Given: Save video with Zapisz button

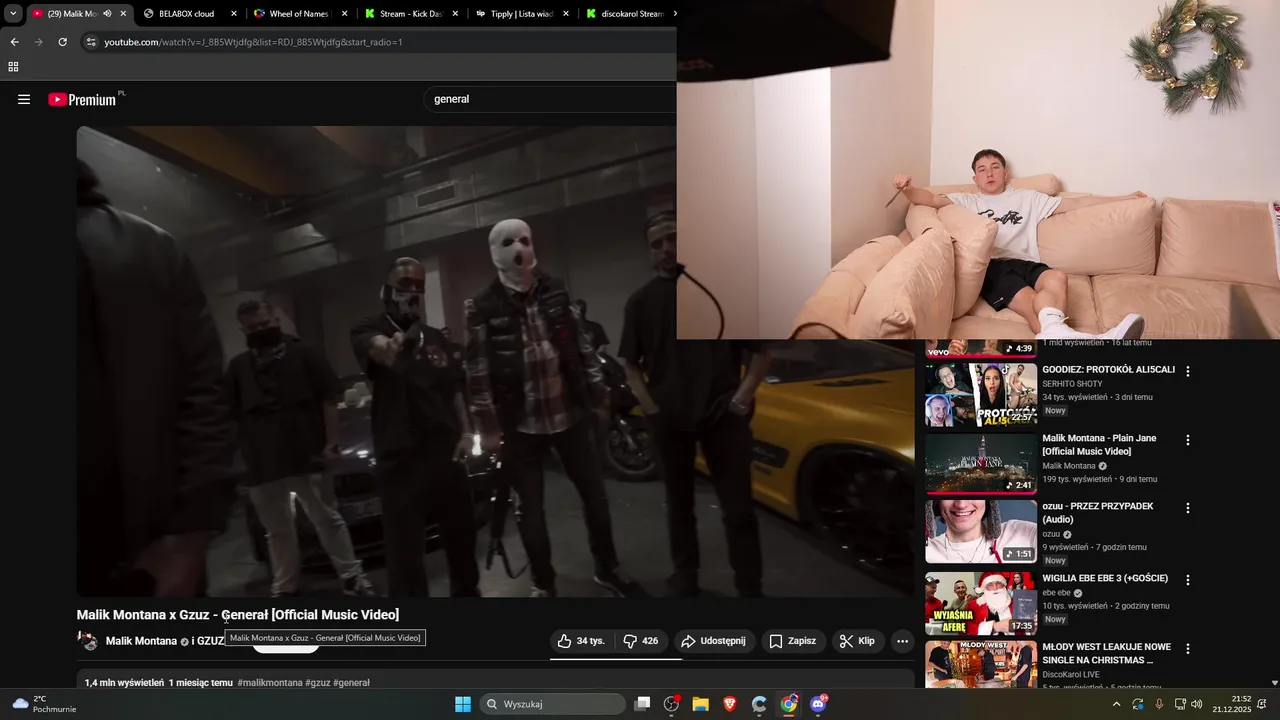Looking at the screenshot, I should click(793, 641).
